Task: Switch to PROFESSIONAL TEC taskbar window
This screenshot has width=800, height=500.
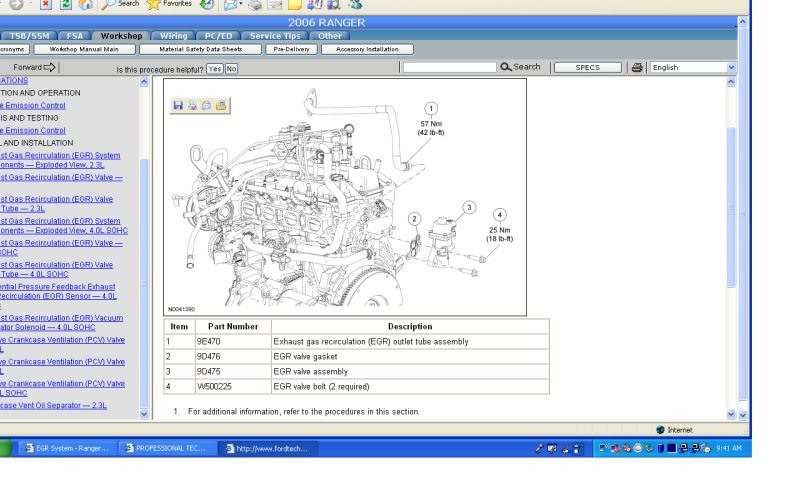Action: point(166,448)
